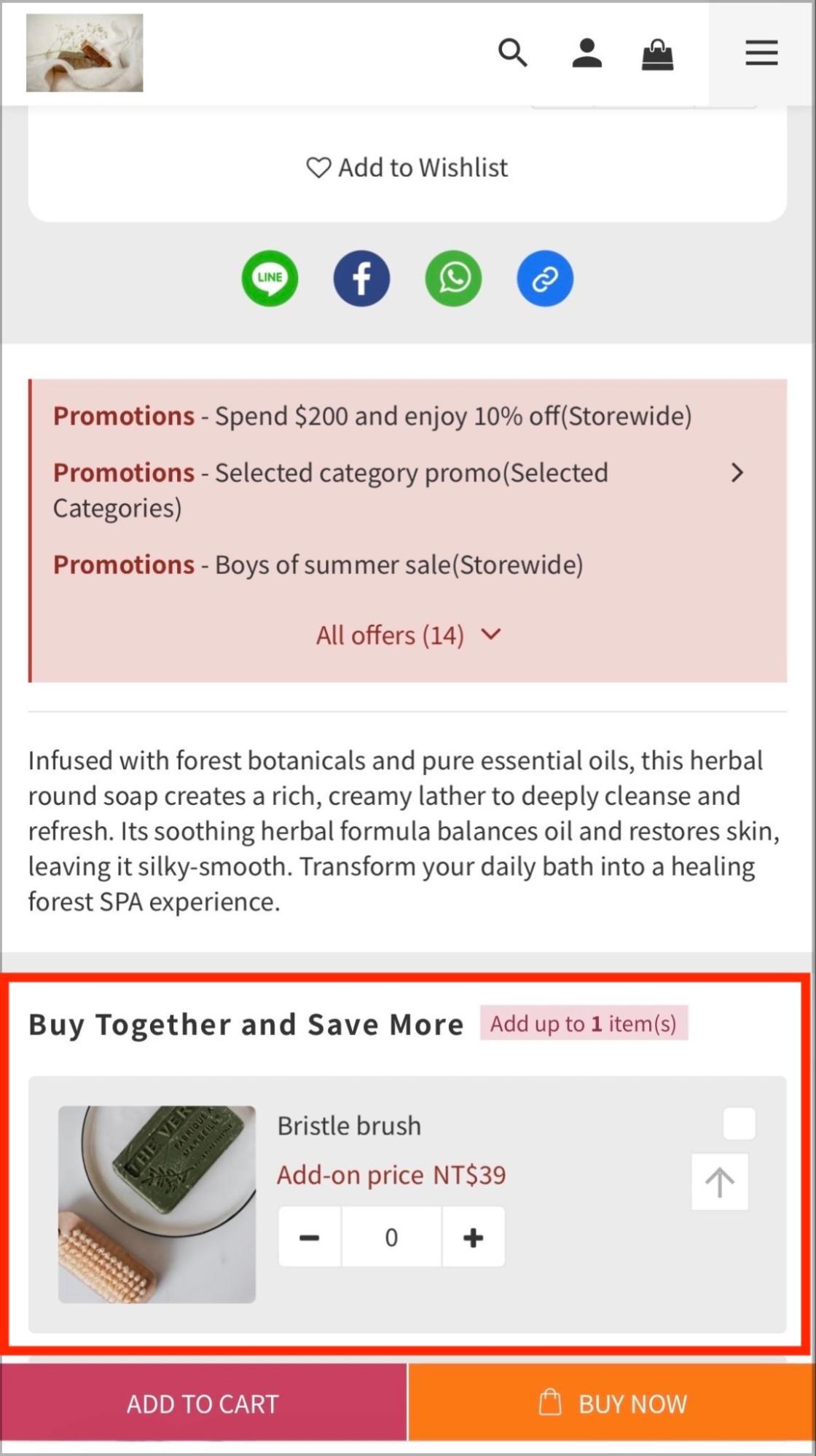Open the shopping bag cart icon
Image resolution: width=816 pixels, height=1456 pixels.
(x=657, y=54)
